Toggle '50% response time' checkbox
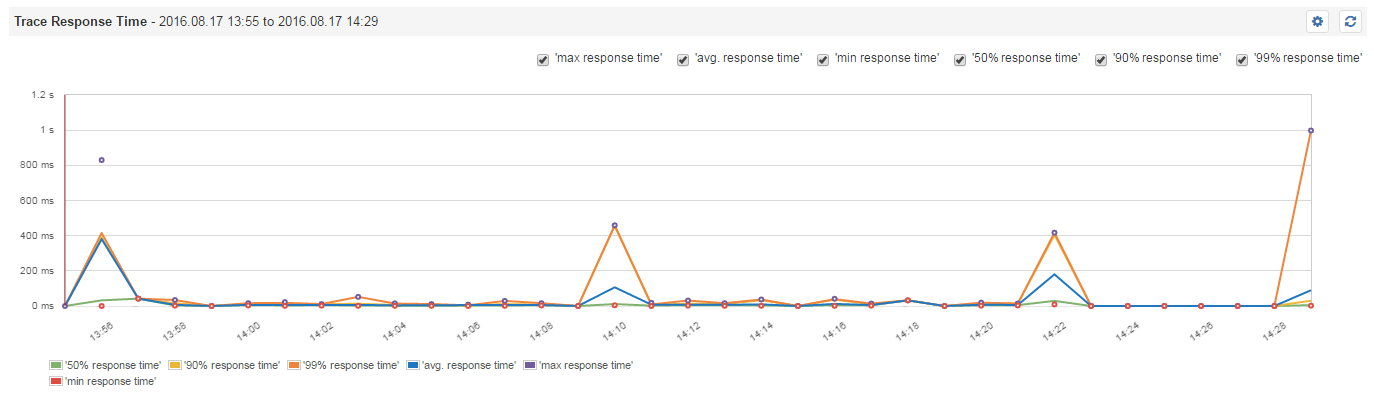The height and width of the screenshot is (399, 1374). click(x=960, y=59)
